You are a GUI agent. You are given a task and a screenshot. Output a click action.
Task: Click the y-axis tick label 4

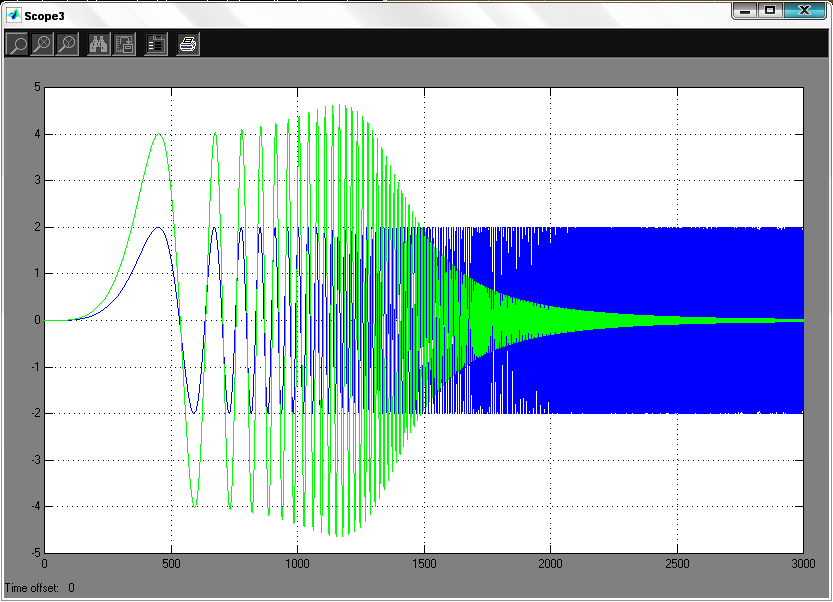(37, 134)
